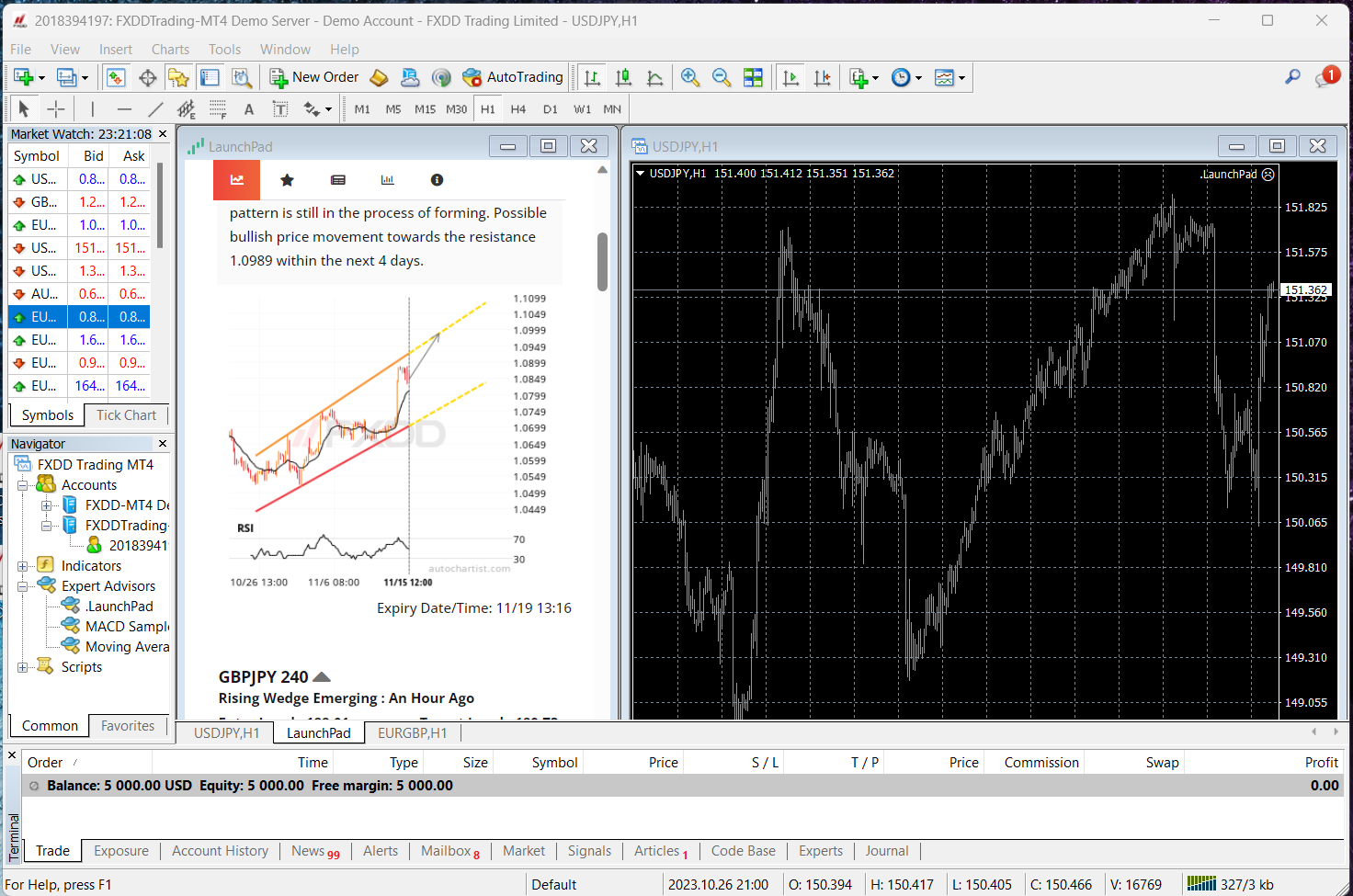Select the Fibonacci retracement tool
This screenshot has width=1353, height=896.
[x=218, y=109]
